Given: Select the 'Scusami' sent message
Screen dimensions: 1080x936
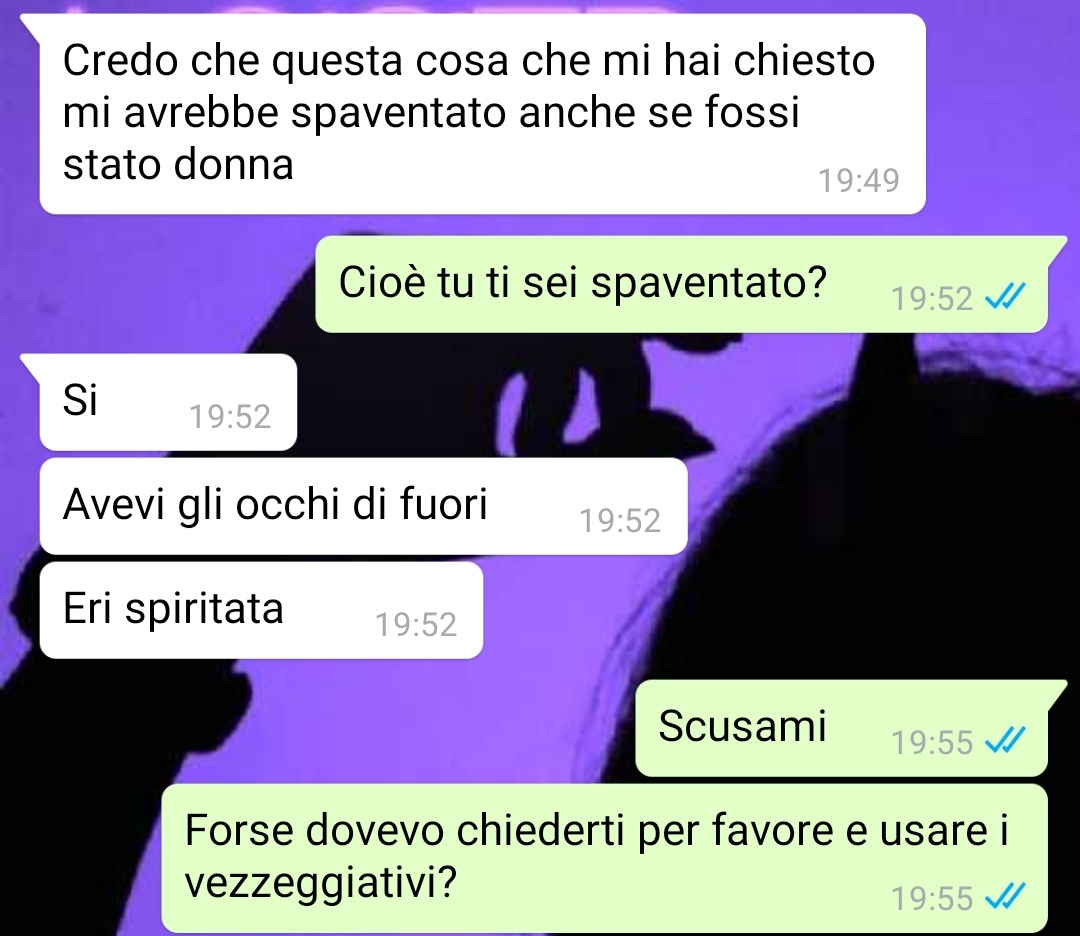Looking at the screenshot, I should 842,728.
